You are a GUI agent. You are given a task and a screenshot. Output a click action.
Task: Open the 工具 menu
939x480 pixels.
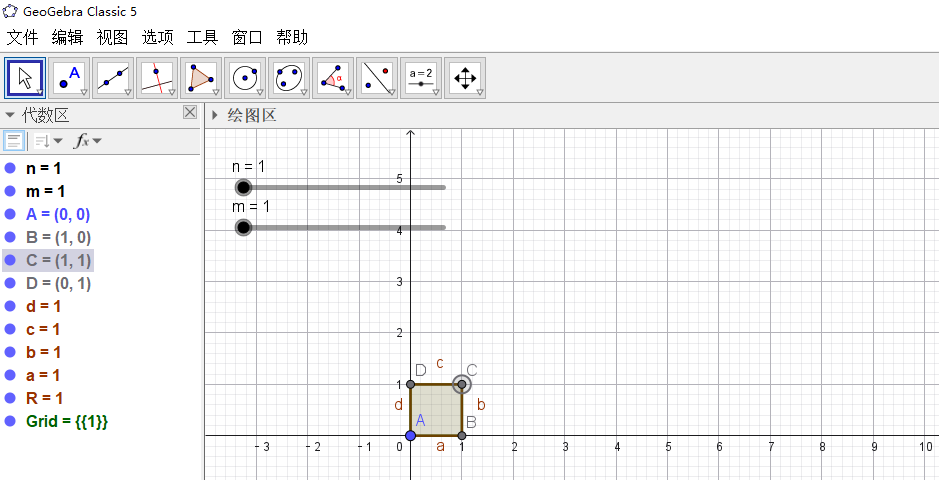202,37
